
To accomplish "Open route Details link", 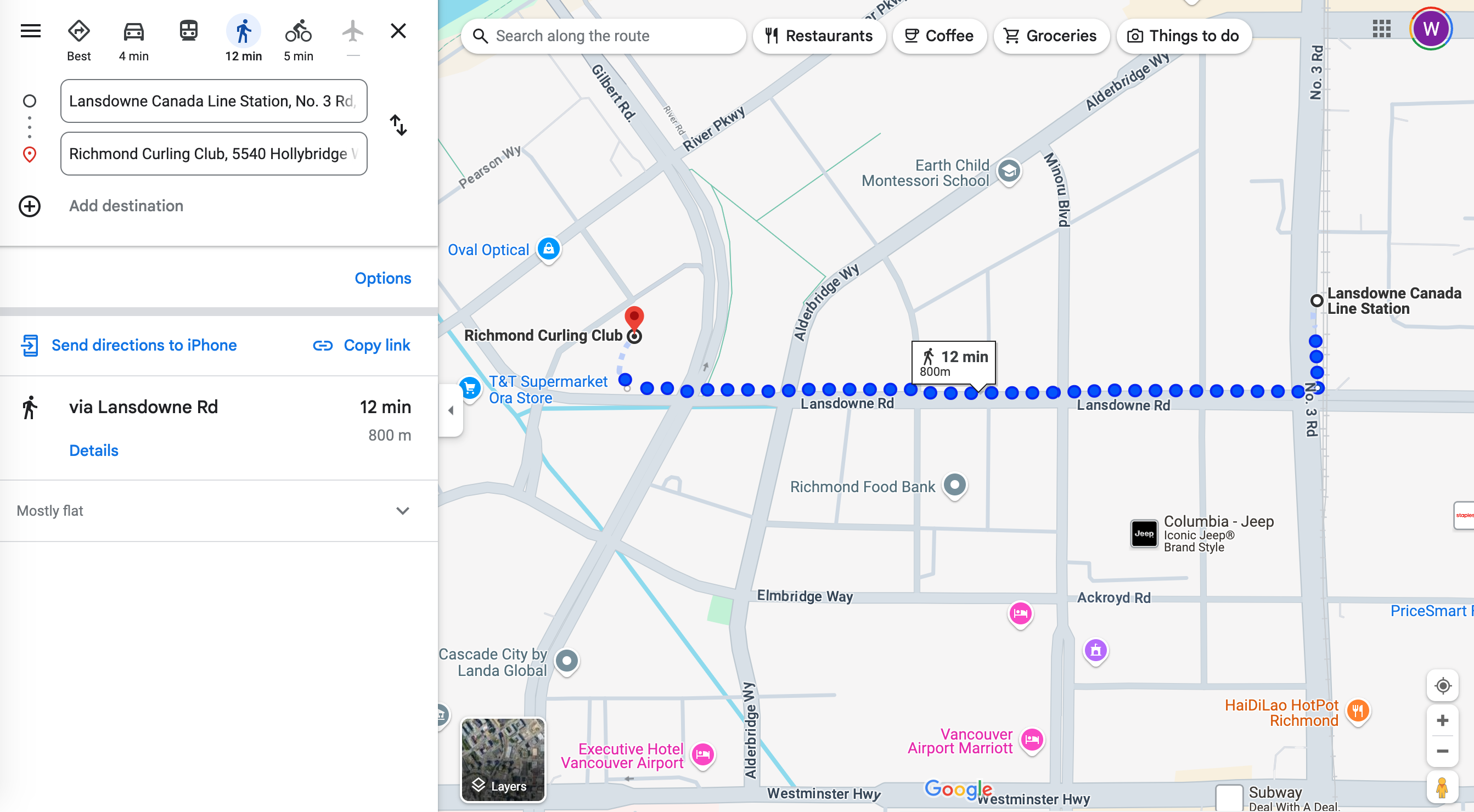I will pos(94,450).
